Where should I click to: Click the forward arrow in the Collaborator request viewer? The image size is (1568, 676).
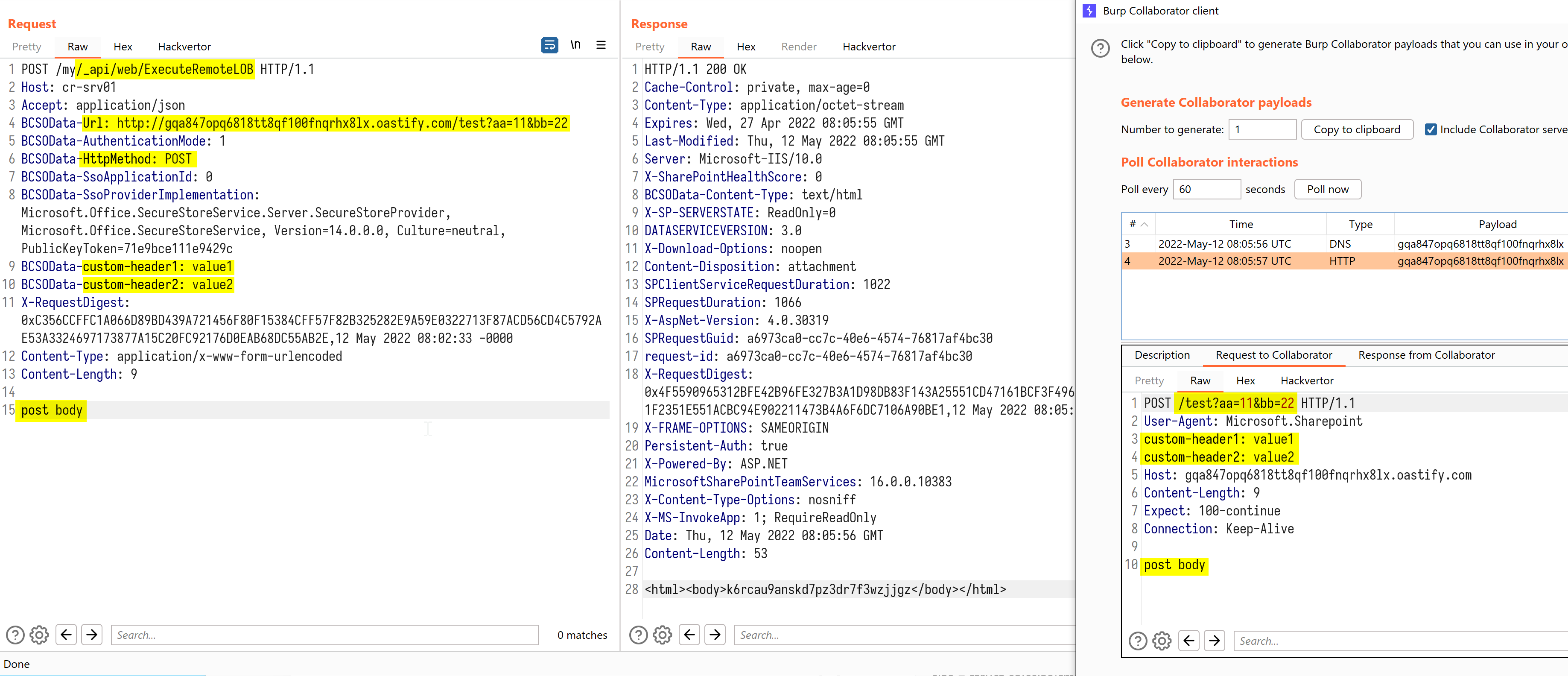click(x=1215, y=640)
